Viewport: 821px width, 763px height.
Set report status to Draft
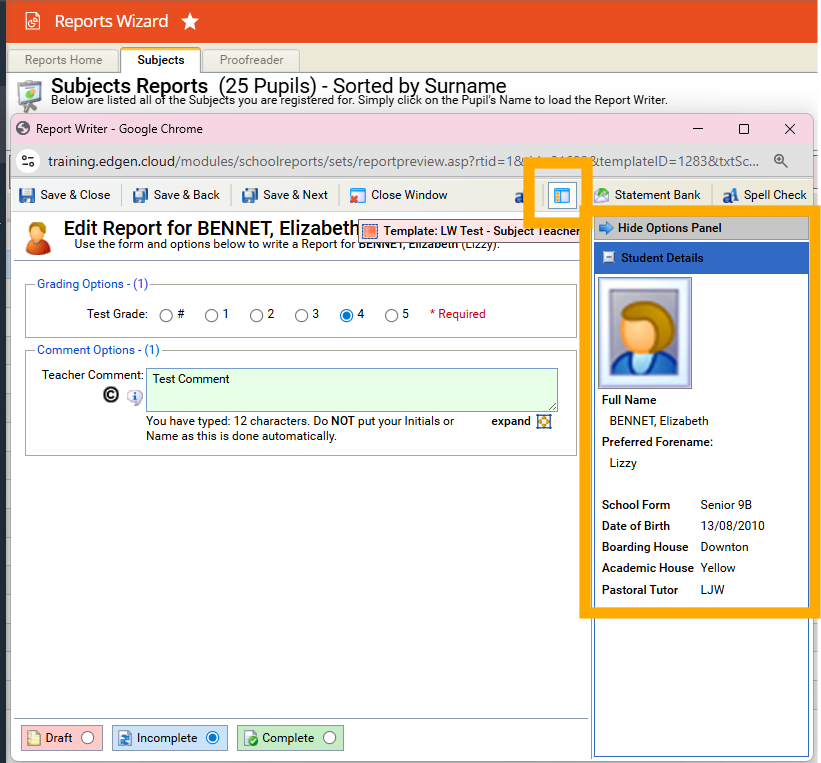point(87,738)
